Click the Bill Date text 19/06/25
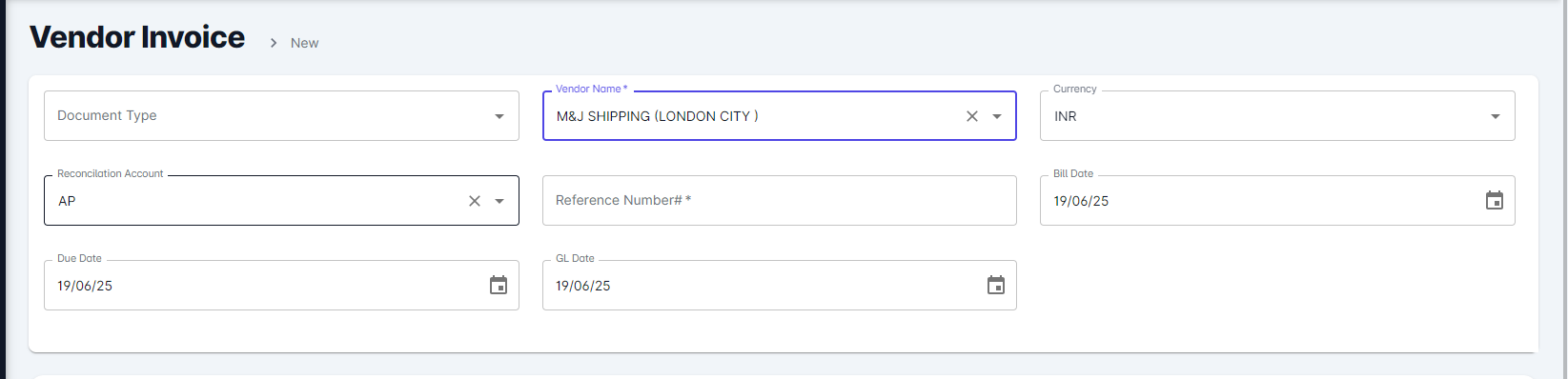 pos(1081,201)
